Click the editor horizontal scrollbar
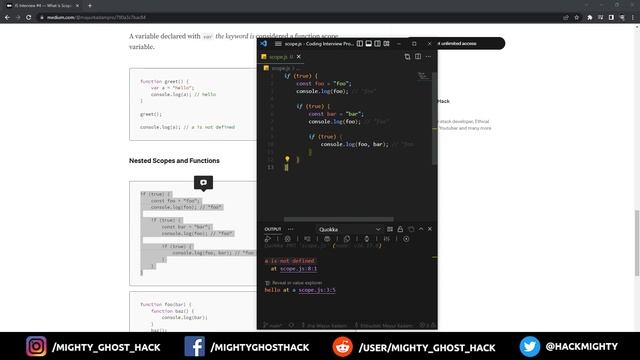This screenshot has width=640, height=360. [x=339, y=220]
